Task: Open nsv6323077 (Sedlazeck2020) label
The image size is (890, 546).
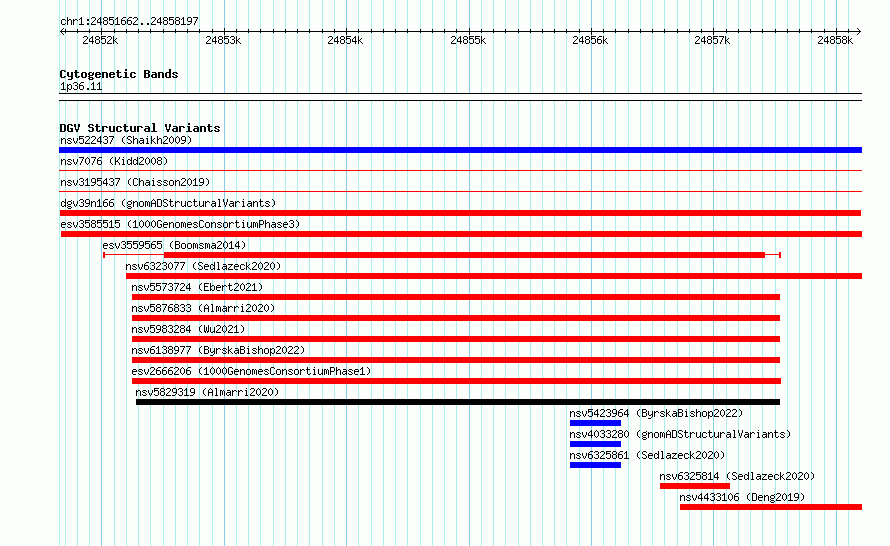Action: tap(203, 266)
